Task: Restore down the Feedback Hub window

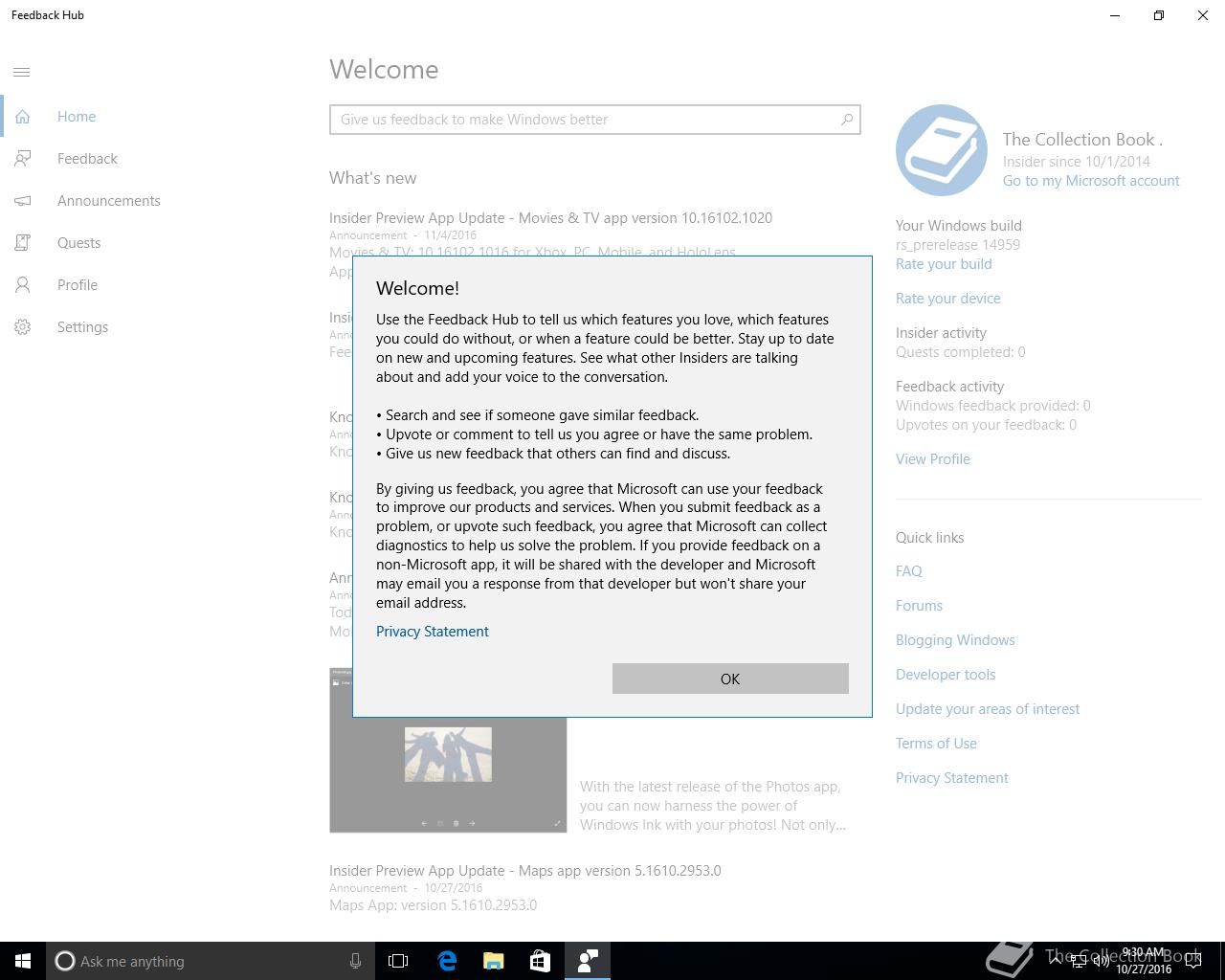Action: click(1159, 15)
